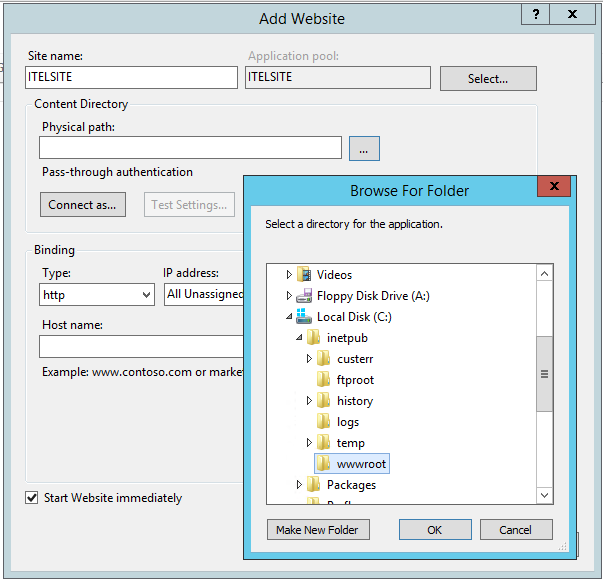Select the 'wwwroot' folder label
603x581 pixels.
tap(361, 464)
